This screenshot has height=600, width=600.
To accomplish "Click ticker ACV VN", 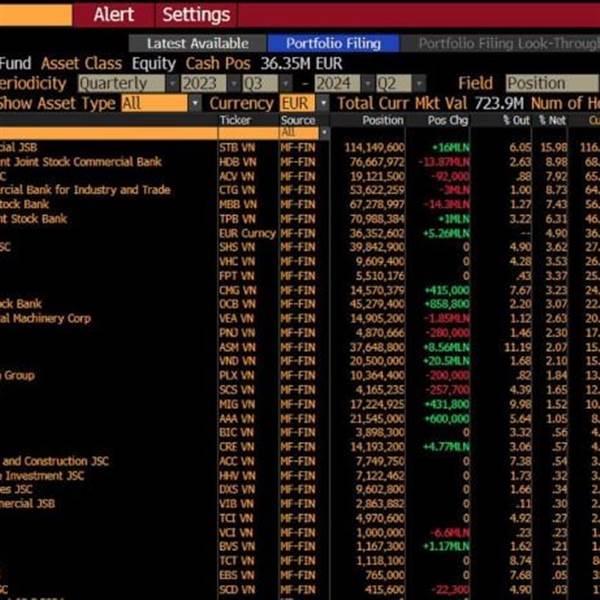I will [237, 176].
